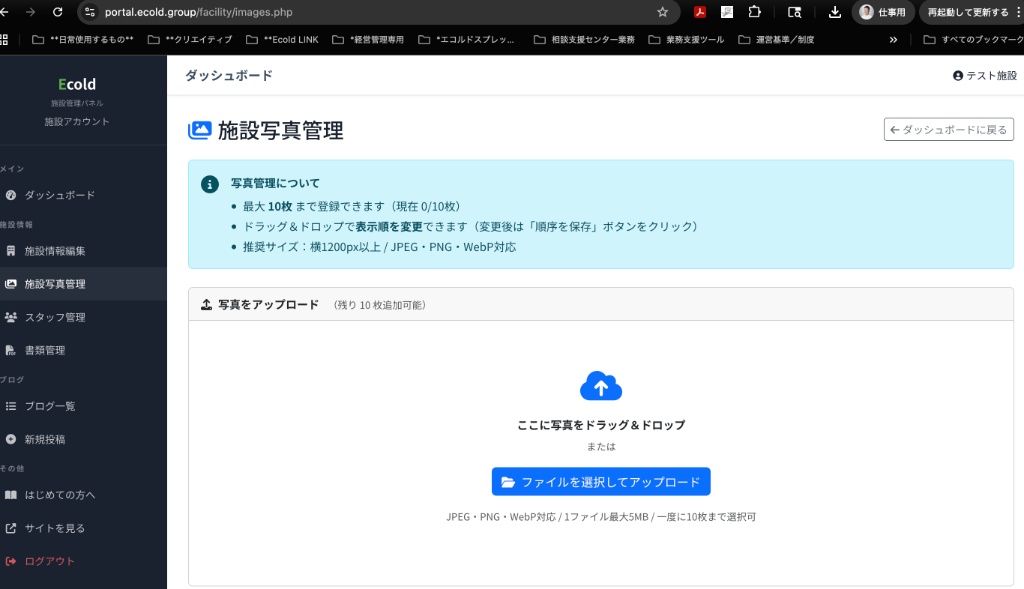Image resolution: width=1024 pixels, height=589 pixels.
Task: Click ダッシュボードに戻る button
Action: 948,129
